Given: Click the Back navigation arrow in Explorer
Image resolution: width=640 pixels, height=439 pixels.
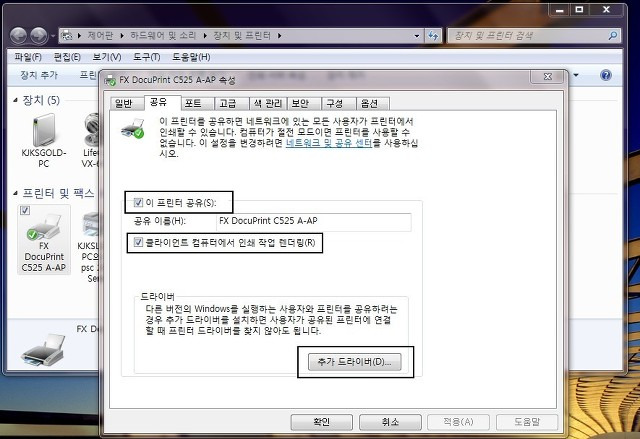Looking at the screenshot, I should tap(18, 36).
